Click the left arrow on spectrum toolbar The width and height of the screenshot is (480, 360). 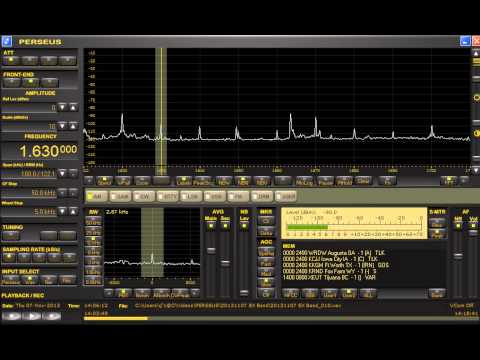pyautogui.click(x=89, y=181)
